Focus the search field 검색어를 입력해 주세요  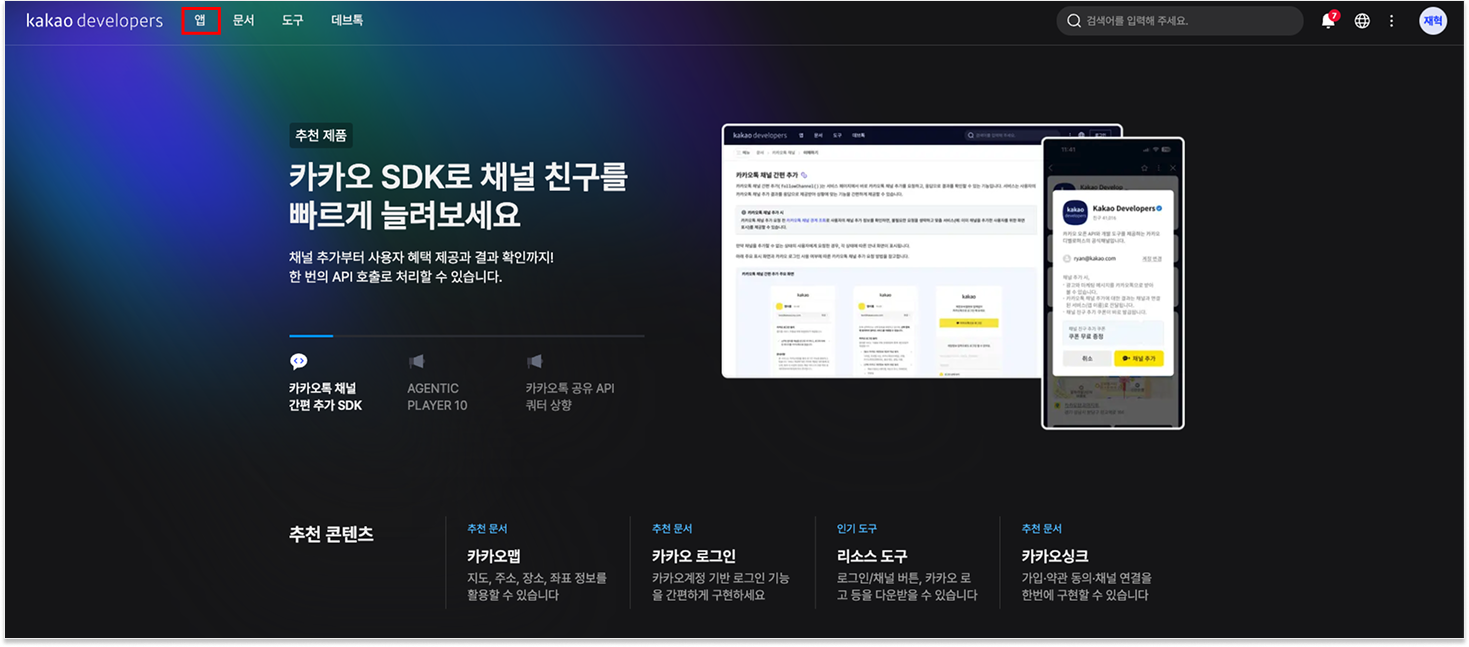point(1180,21)
